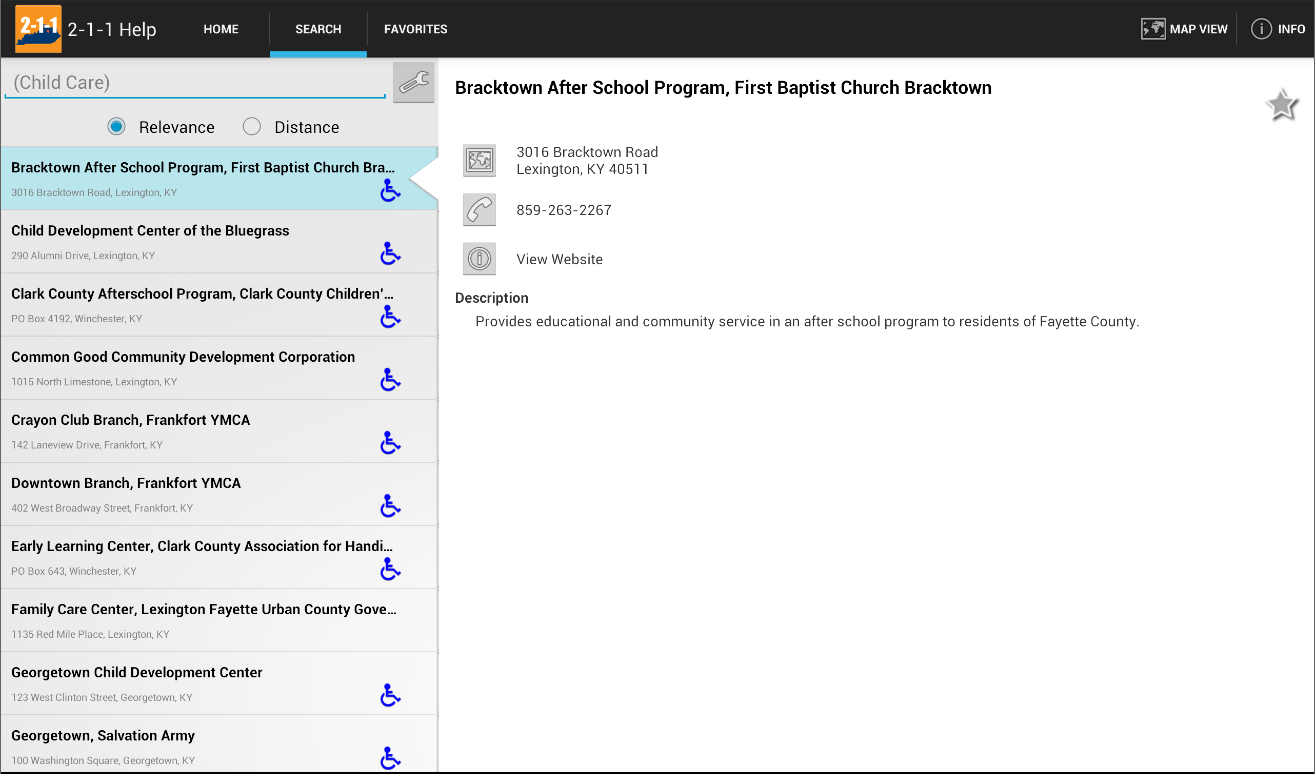Open map for 3016 Bracktown Road address
Viewport: 1315px width, 774px height.
click(x=480, y=160)
